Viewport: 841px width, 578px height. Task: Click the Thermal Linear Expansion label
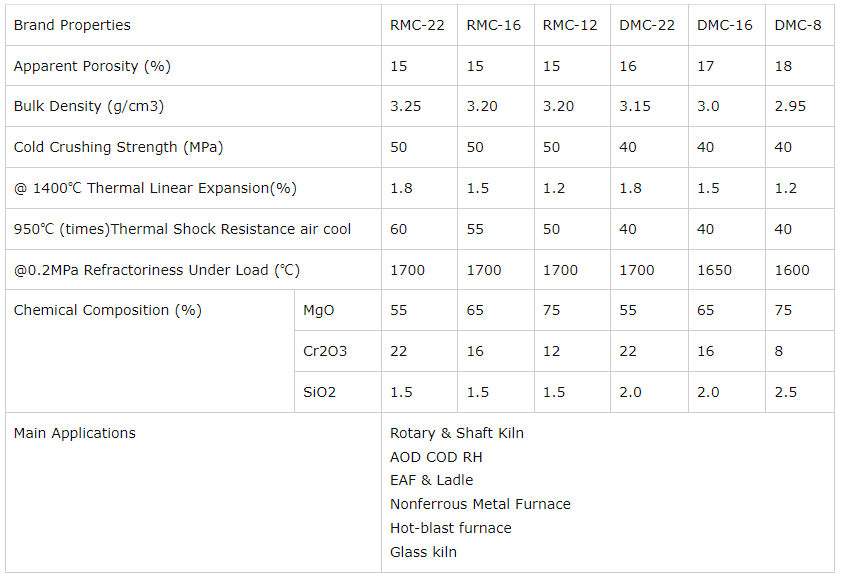(155, 188)
